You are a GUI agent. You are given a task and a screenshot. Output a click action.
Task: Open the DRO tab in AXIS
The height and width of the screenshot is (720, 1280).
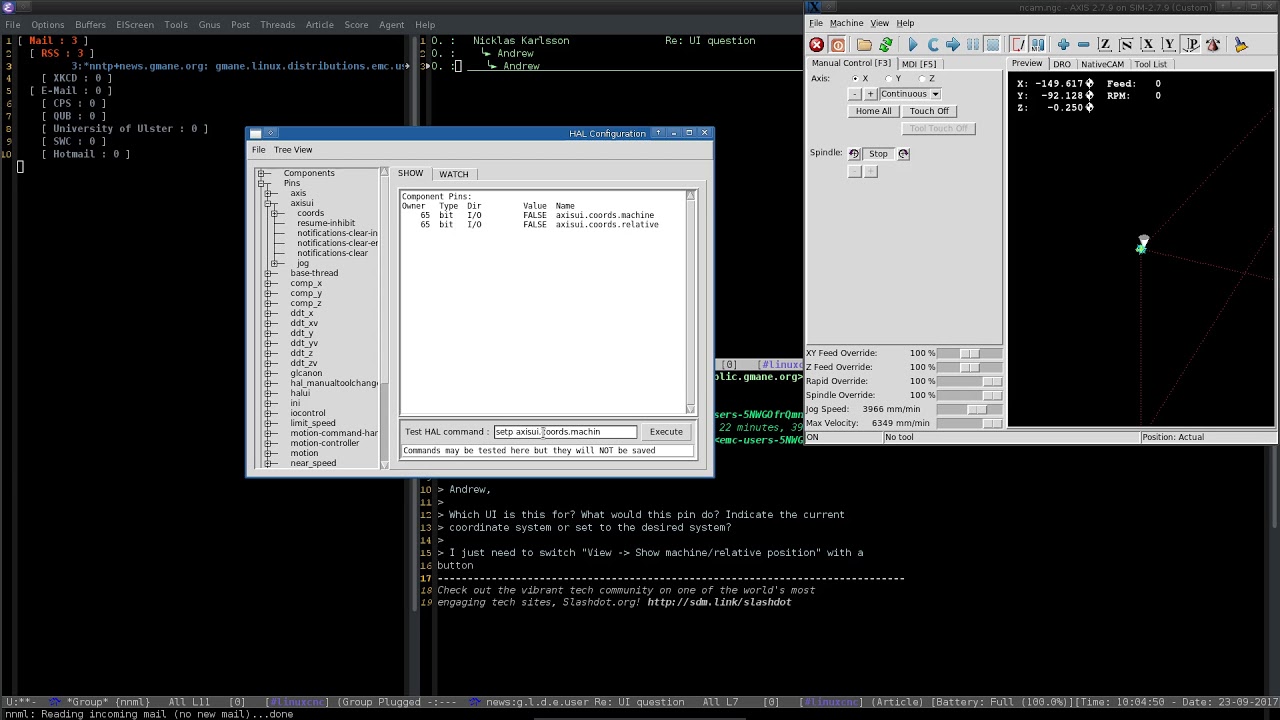tap(1062, 64)
